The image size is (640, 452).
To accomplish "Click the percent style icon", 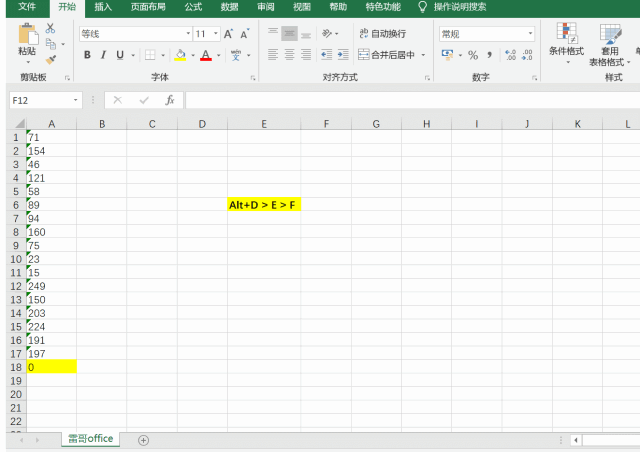I will (x=473, y=55).
